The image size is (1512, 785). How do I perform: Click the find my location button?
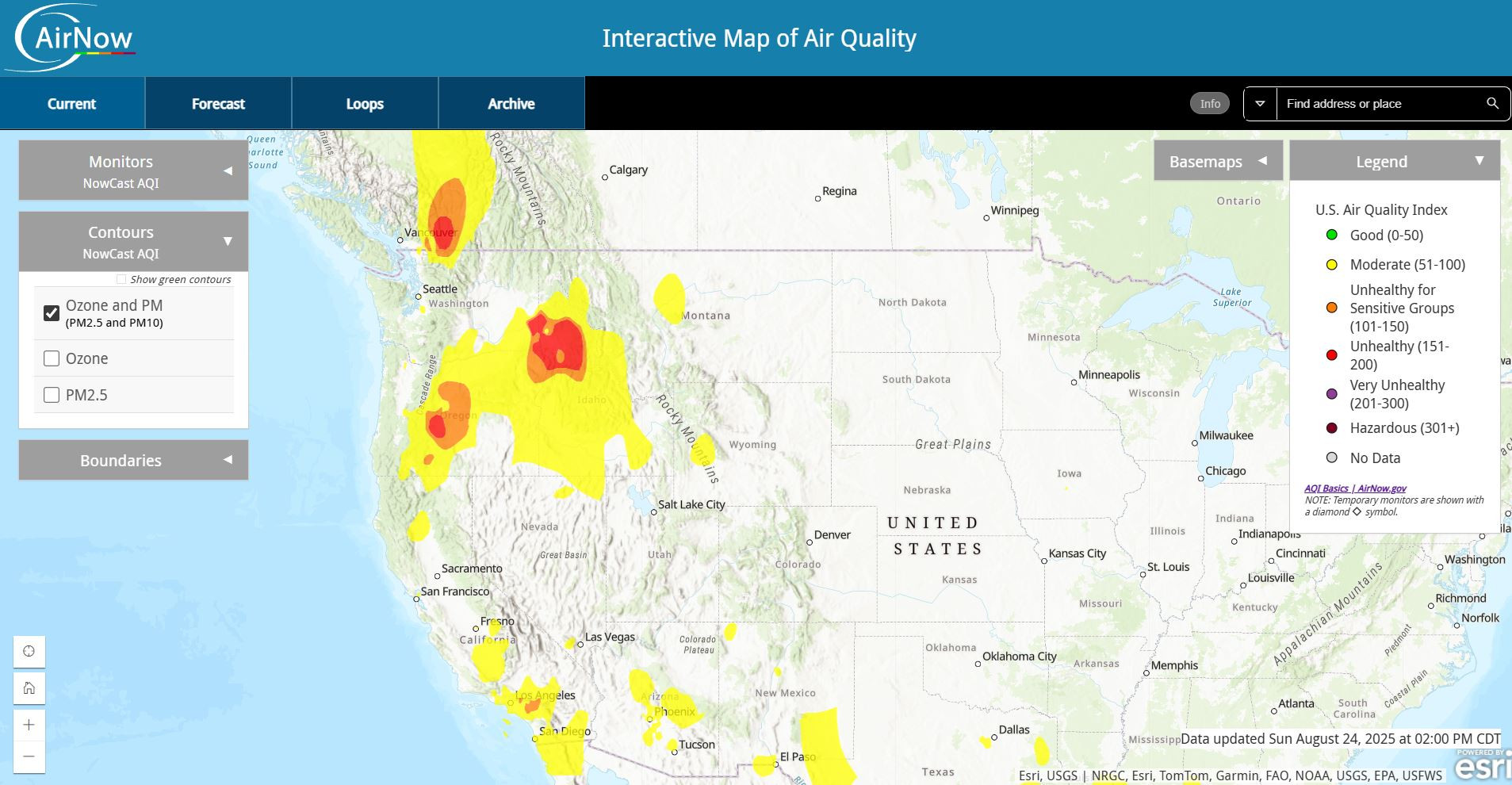point(29,651)
